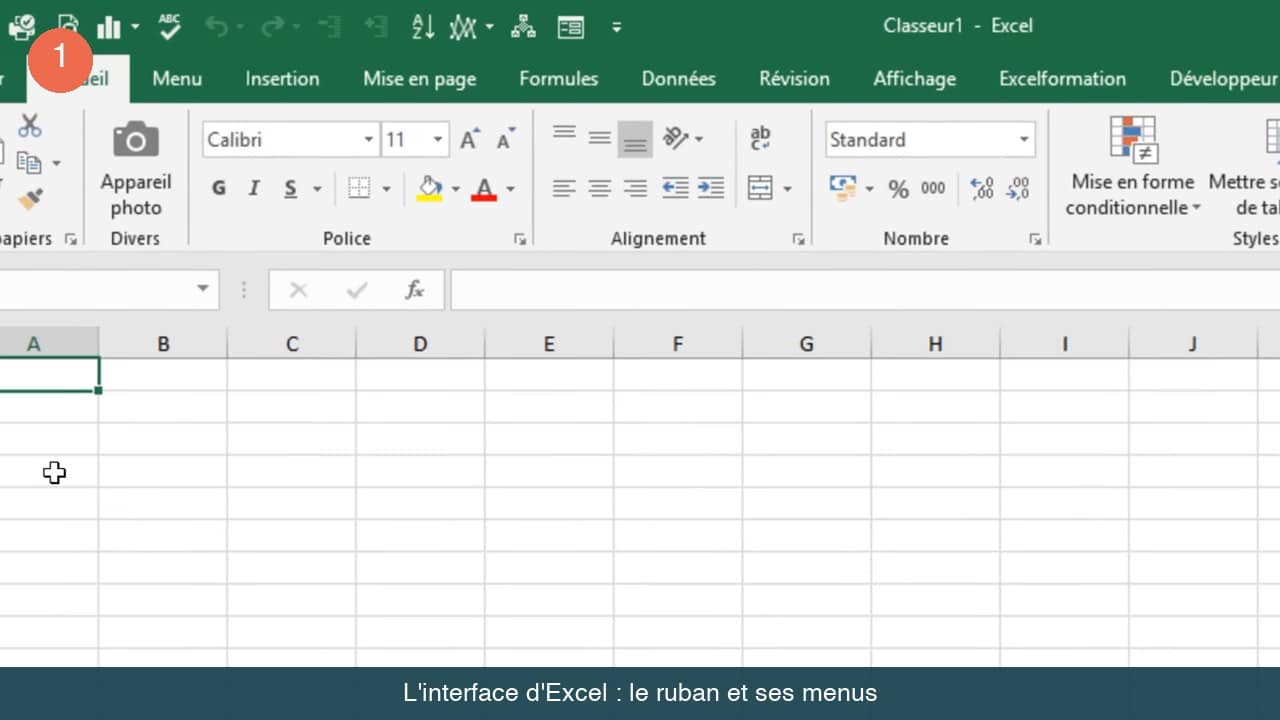The image size is (1280, 720).
Task: Select the Format Painter brush
Action: [30, 200]
